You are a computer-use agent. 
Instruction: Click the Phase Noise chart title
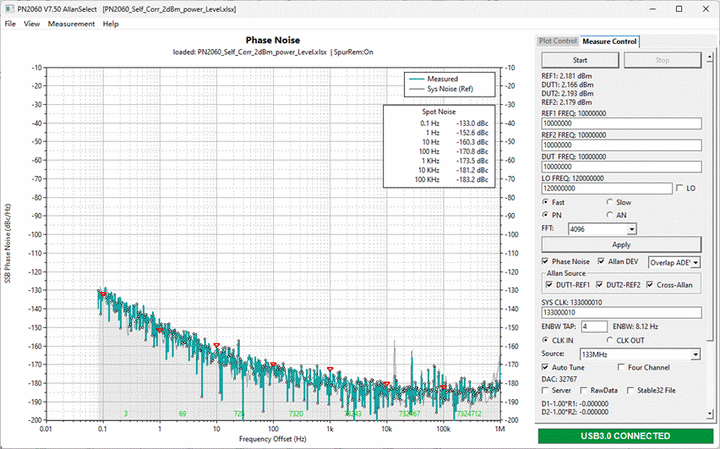coord(273,40)
